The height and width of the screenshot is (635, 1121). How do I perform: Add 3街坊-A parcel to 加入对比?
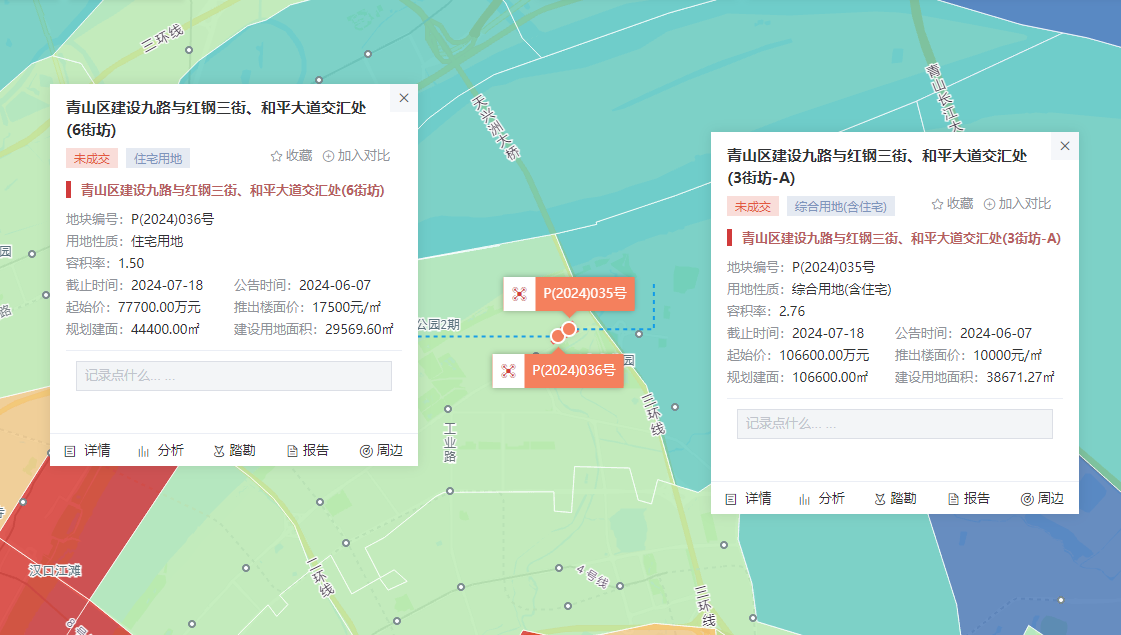coord(1017,204)
